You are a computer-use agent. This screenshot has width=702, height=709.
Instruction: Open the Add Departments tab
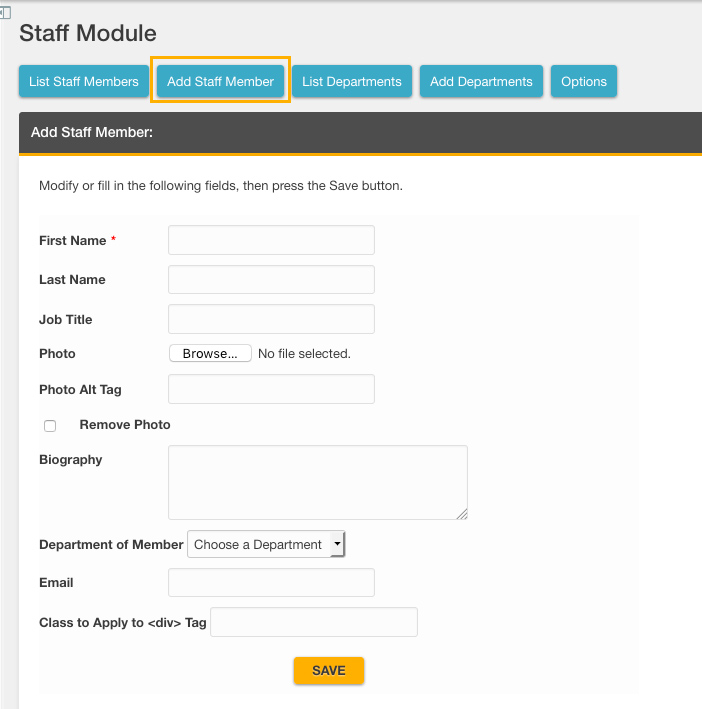click(x=481, y=82)
